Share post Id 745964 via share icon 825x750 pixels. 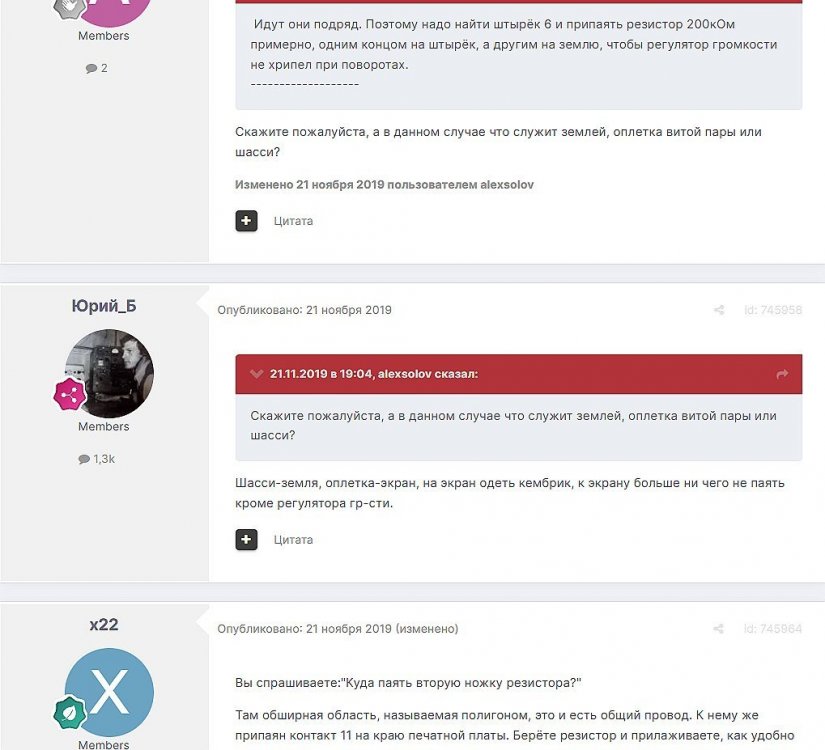pos(719,628)
